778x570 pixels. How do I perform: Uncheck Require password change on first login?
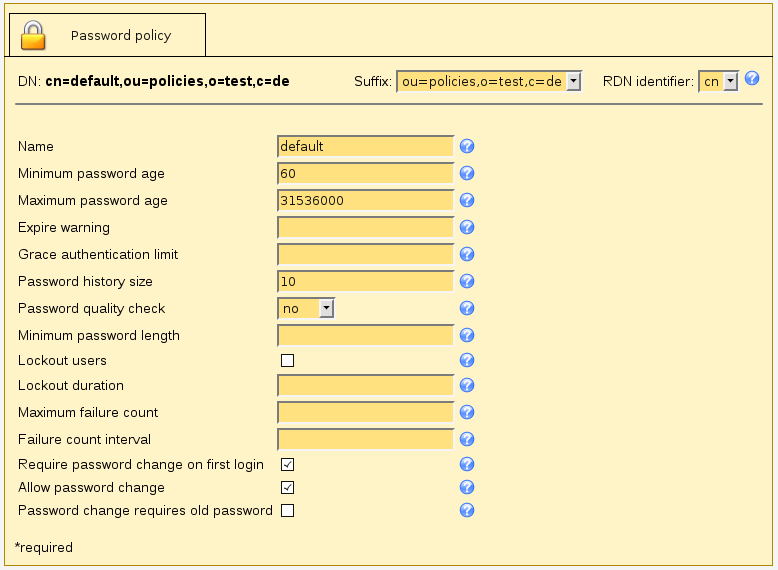pyautogui.click(x=287, y=464)
